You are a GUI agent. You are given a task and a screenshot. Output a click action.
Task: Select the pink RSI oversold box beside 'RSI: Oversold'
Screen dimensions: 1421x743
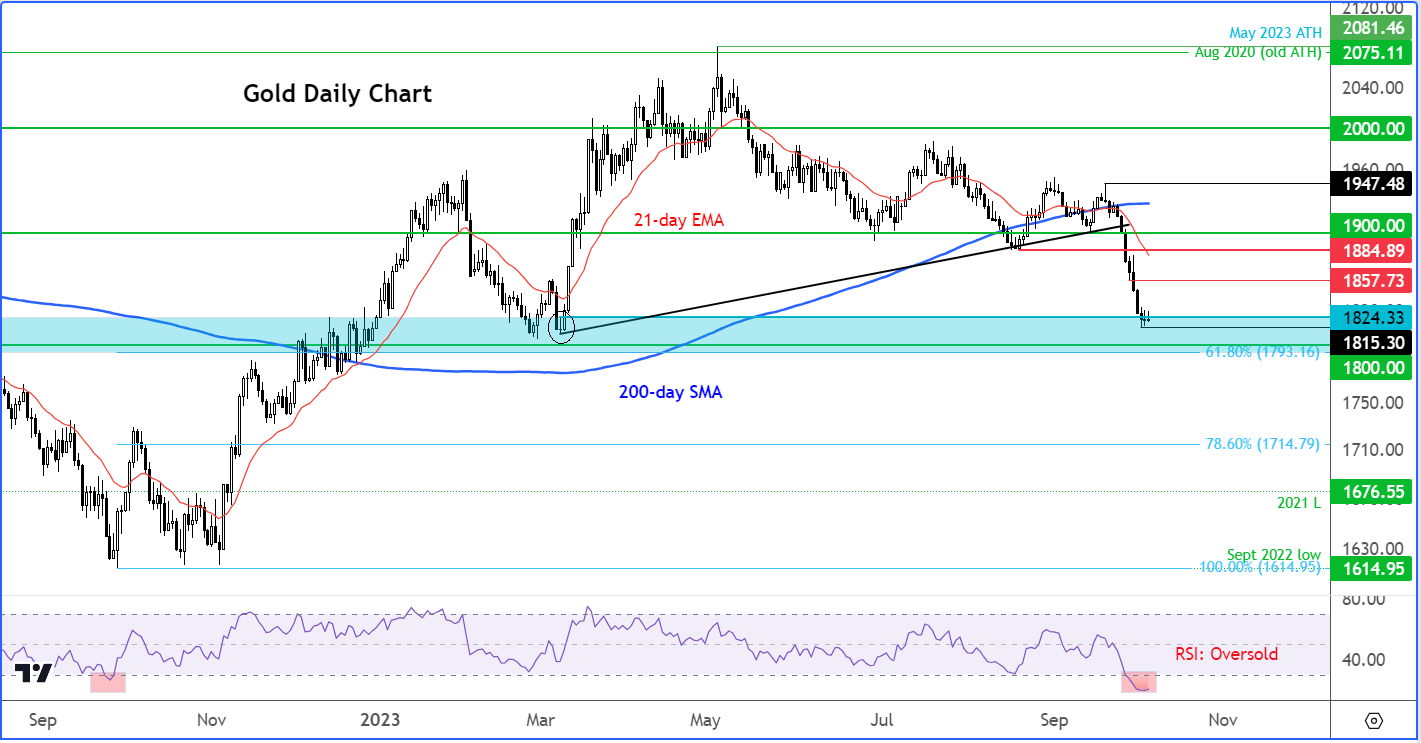[x=1138, y=682]
